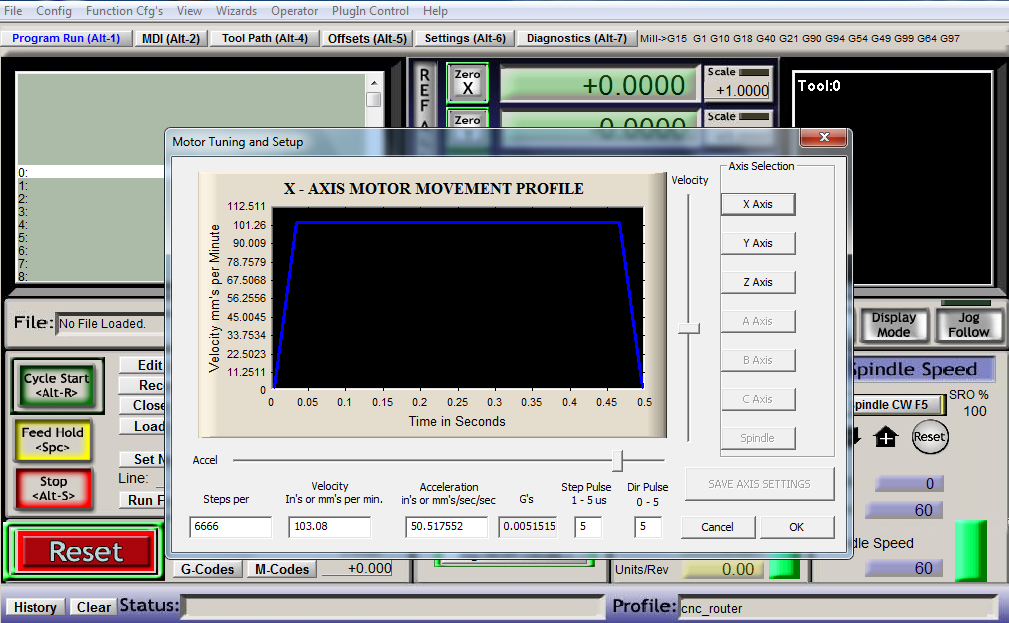Open the PlugIn Control menu
Image resolution: width=1009 pixels, height=623 pixels.
coord(370,11)
